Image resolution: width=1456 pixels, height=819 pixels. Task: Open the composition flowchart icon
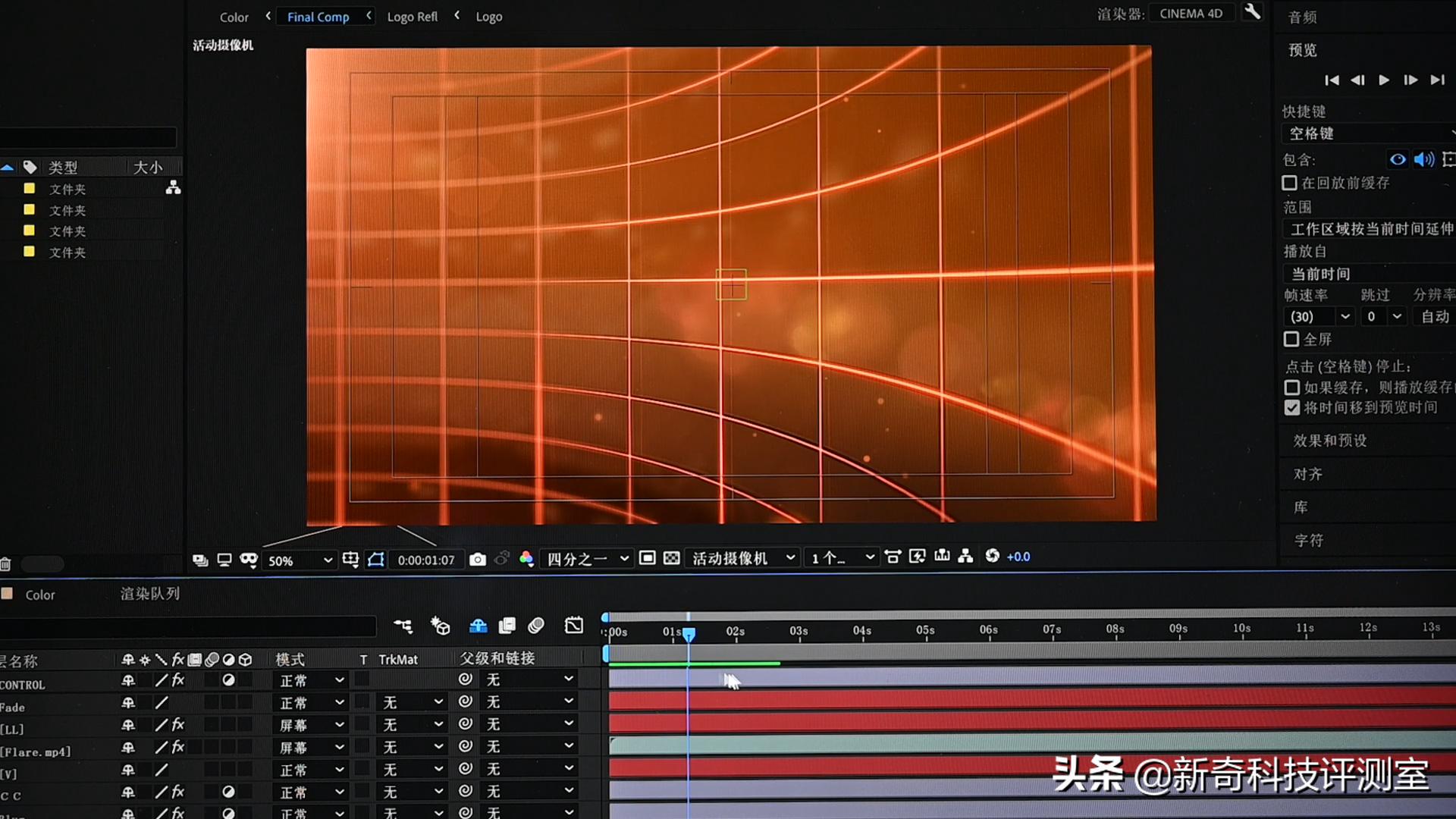[965, 557]
